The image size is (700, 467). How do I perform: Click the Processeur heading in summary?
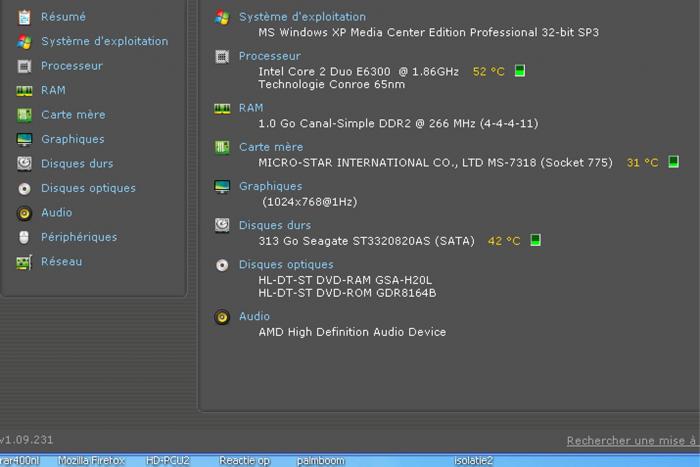tap(270, 56)
